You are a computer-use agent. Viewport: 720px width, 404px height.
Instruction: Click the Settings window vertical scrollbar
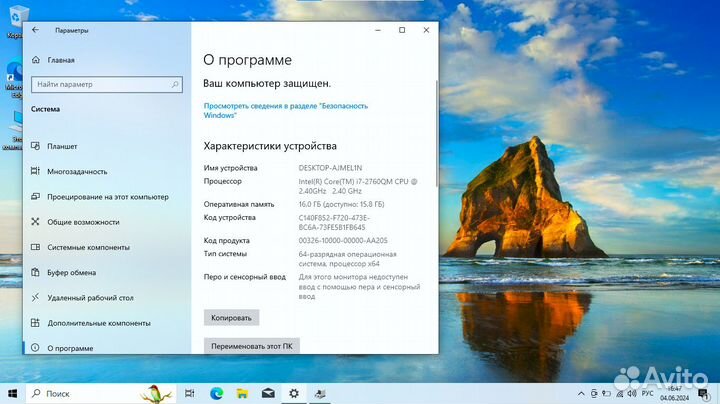click(436, 133)
